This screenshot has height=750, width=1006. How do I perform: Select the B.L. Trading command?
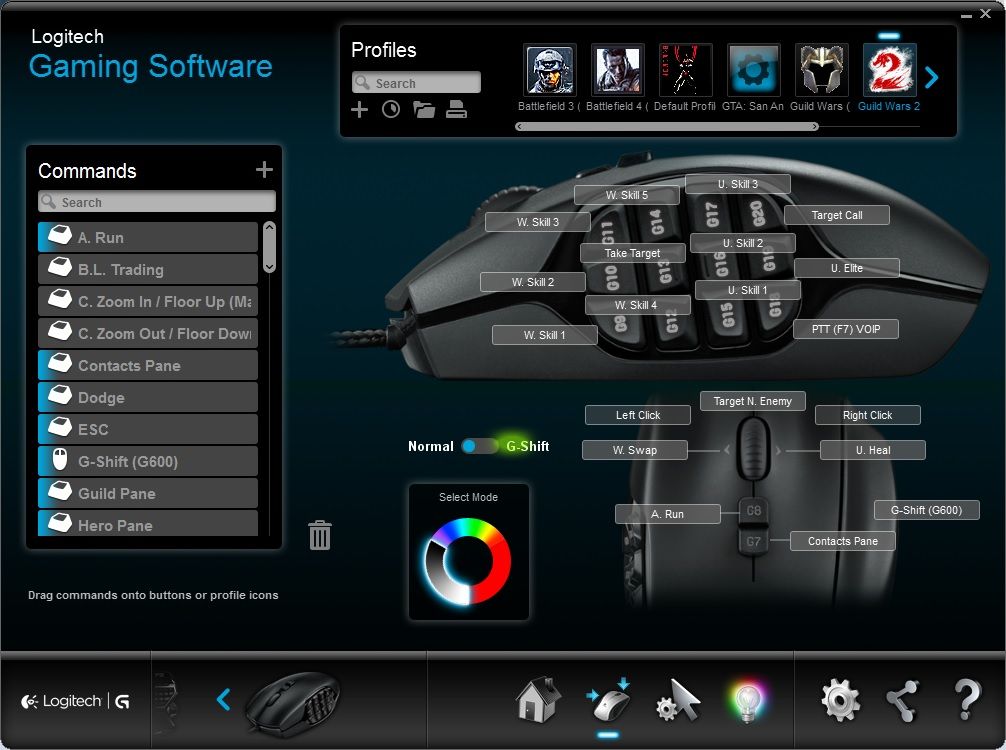(x=148, y=269)
